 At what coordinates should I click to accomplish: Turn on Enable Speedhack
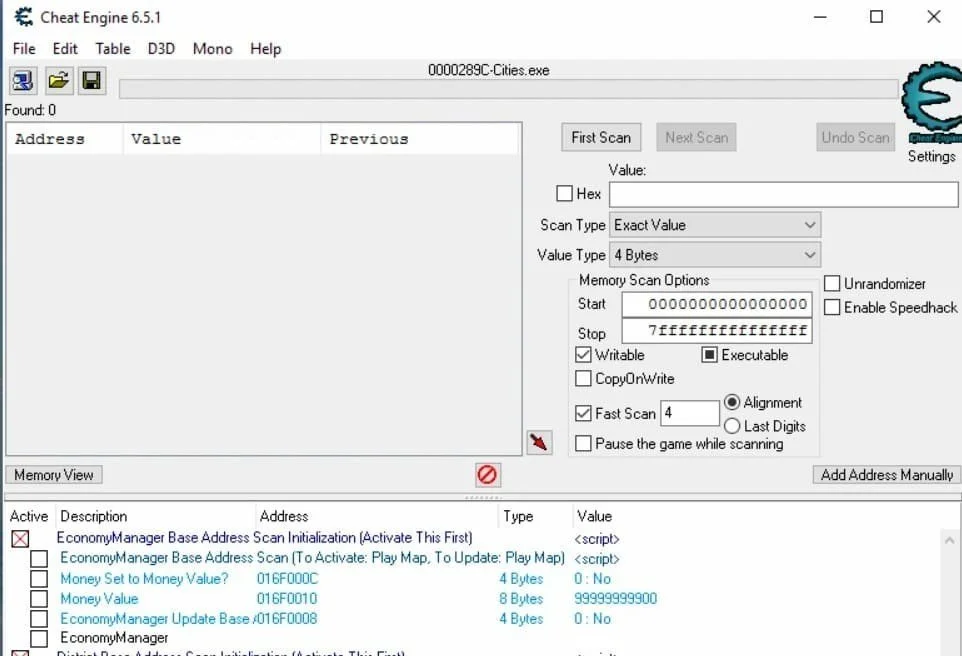(x=832, y=307)
